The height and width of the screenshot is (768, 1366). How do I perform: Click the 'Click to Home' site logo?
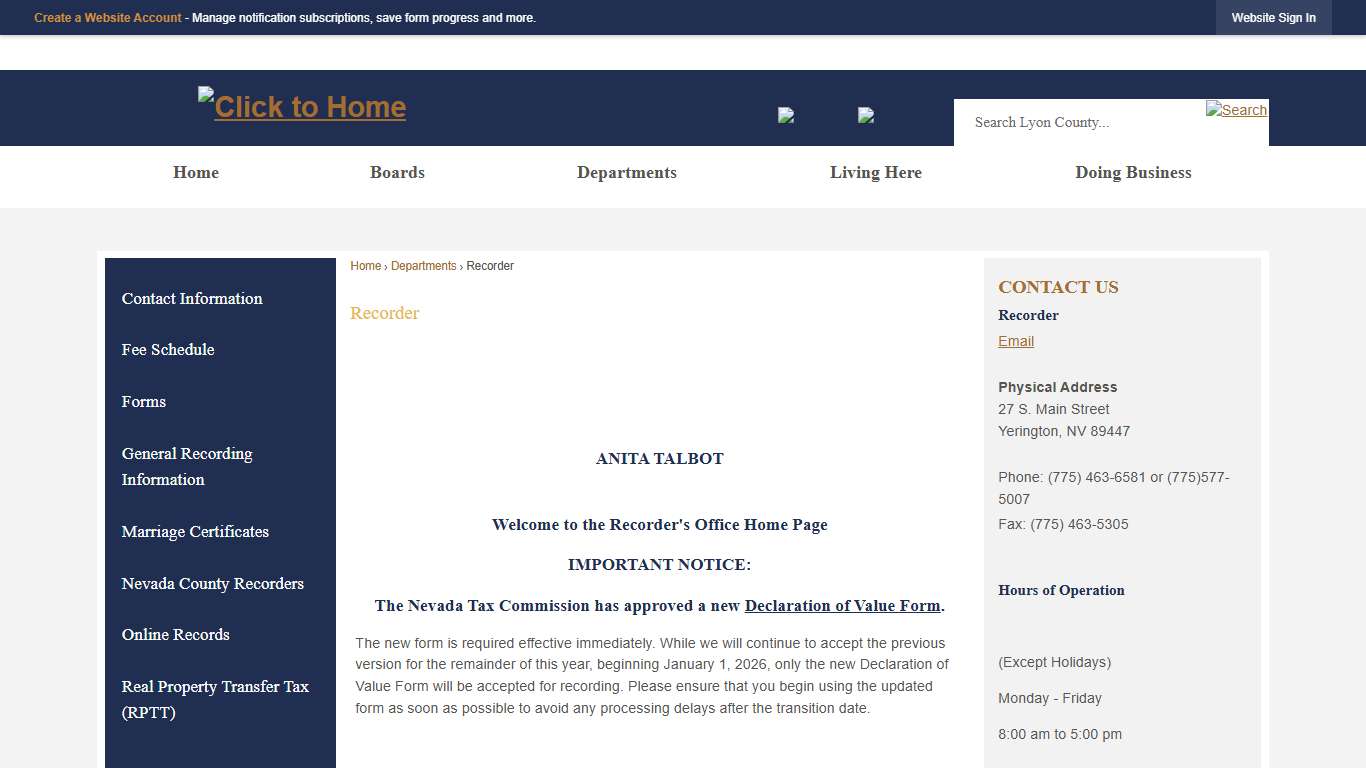point(301,106)
